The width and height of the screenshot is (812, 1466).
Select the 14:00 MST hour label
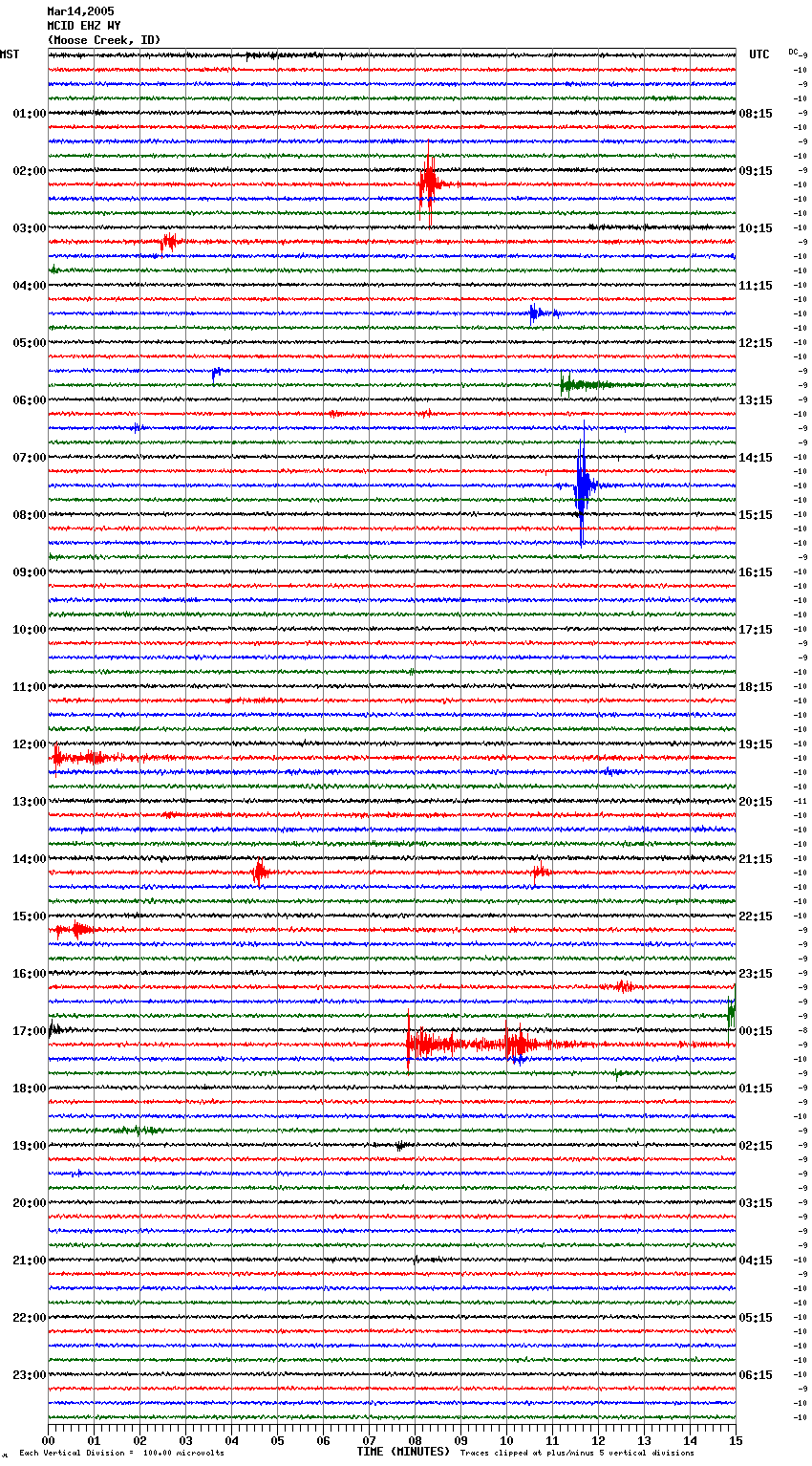[x=30, y=859]
